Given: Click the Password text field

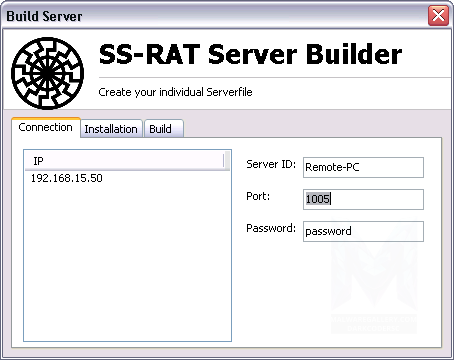Looking at the screenshot, I should [363, 231].
